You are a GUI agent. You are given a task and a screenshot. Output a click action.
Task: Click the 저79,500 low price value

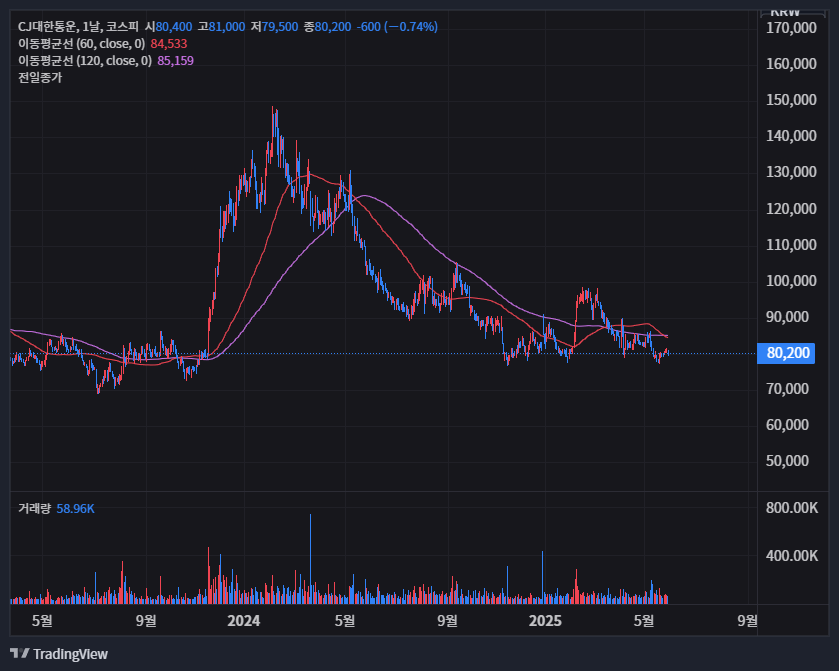274,27
